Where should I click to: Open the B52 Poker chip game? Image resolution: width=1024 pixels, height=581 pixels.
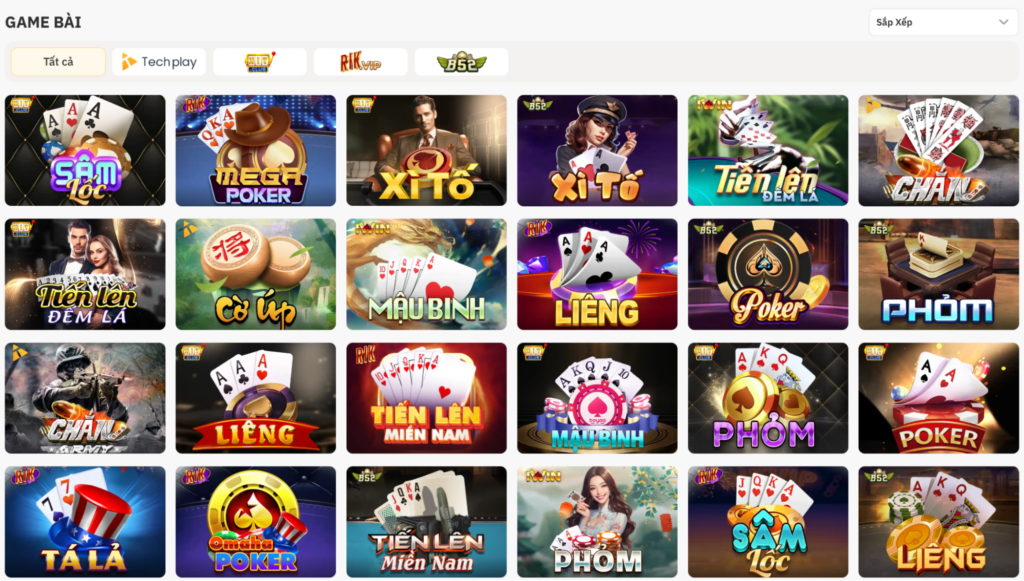[768, 274]
